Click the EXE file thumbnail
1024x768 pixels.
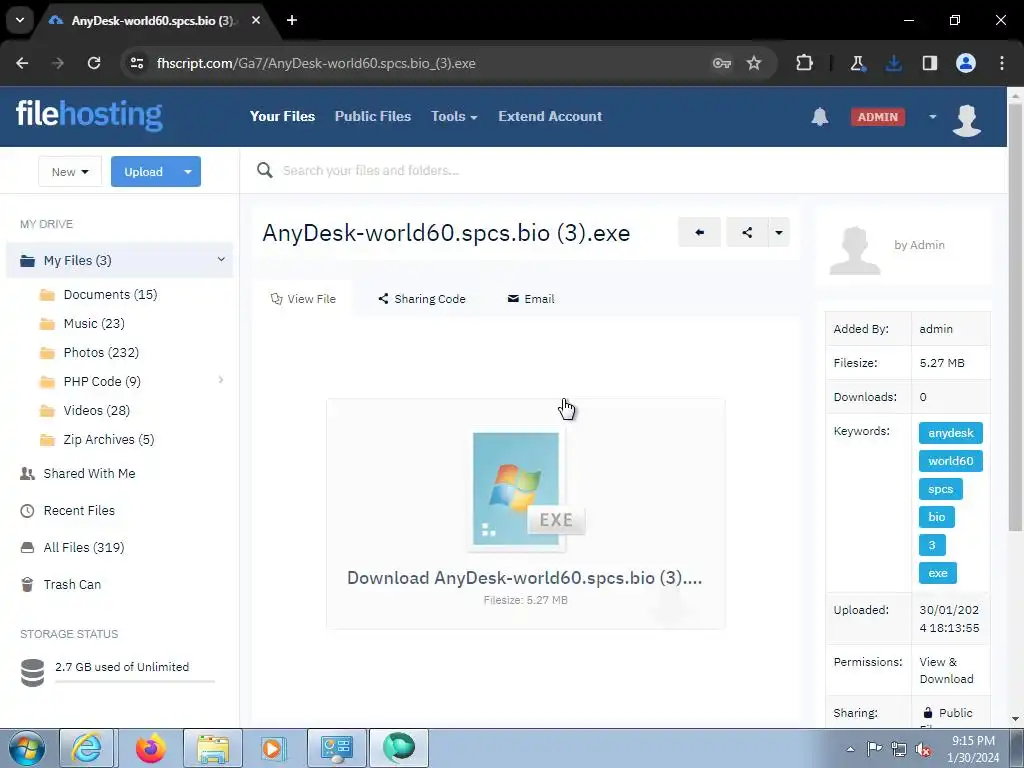click(x=525, y=489)
